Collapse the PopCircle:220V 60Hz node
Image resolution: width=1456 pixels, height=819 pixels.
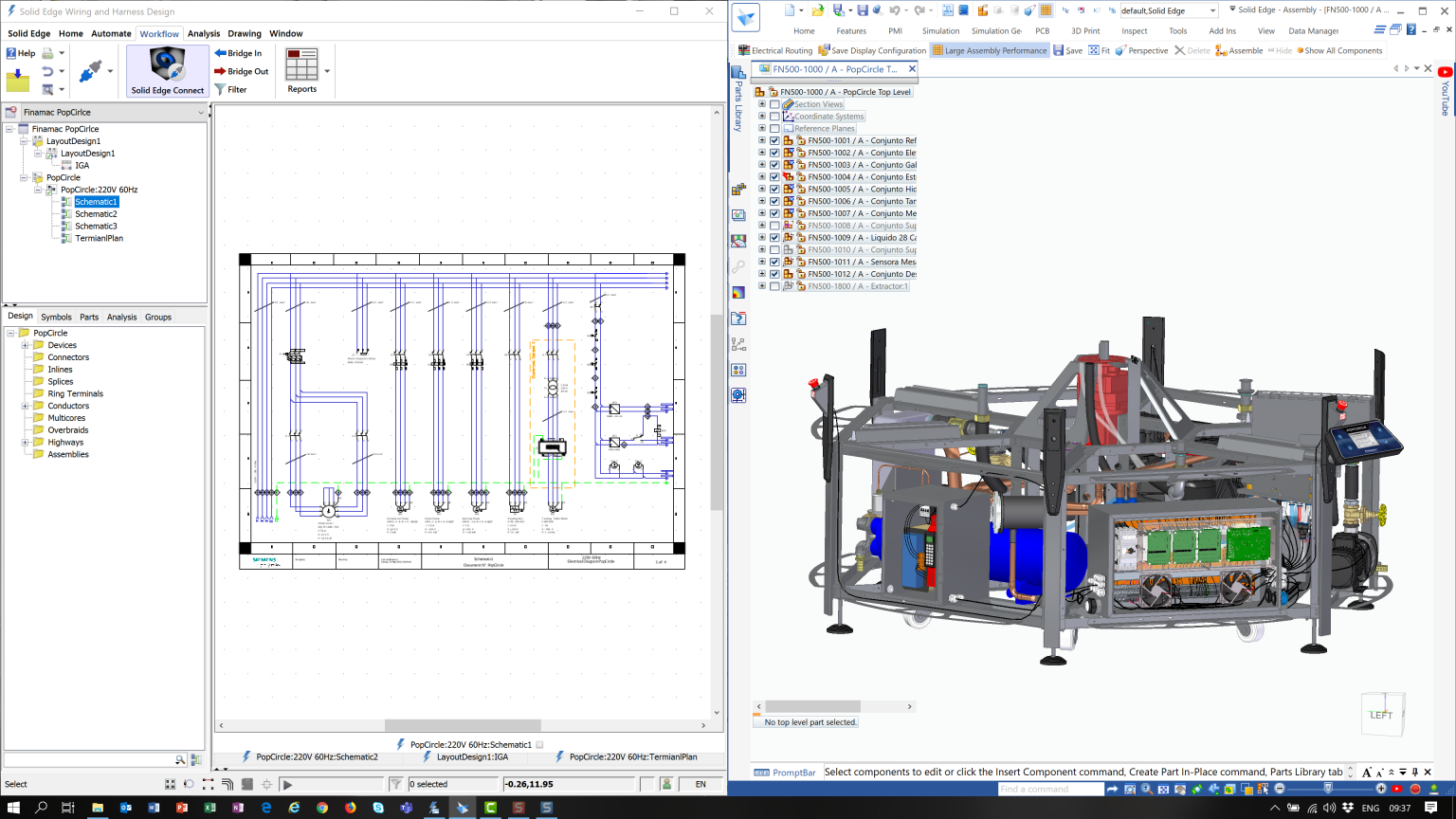point(39,189)
